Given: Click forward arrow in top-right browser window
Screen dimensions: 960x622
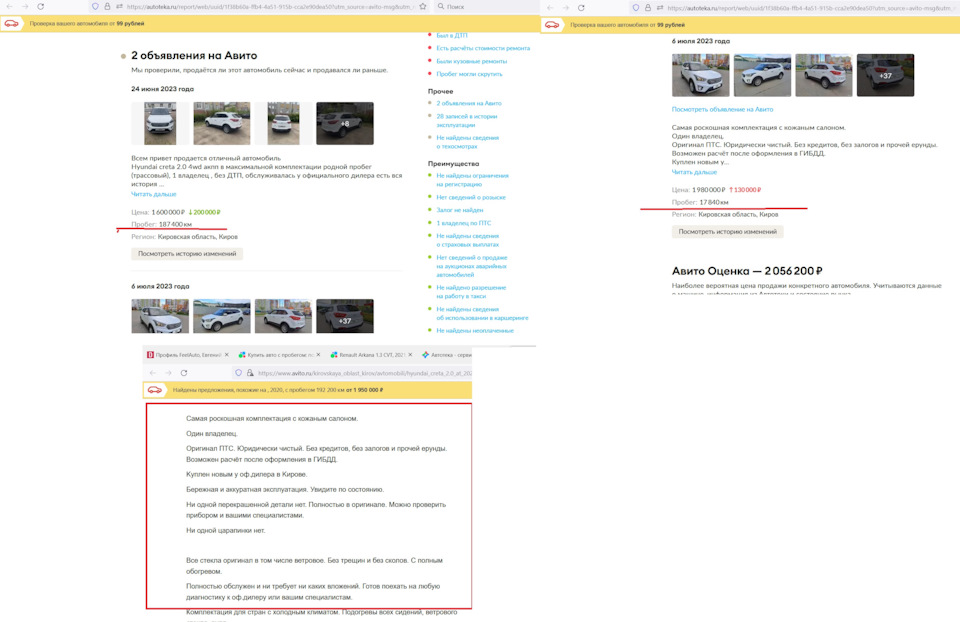Looking at the screenshot, I should coord(565,8).
